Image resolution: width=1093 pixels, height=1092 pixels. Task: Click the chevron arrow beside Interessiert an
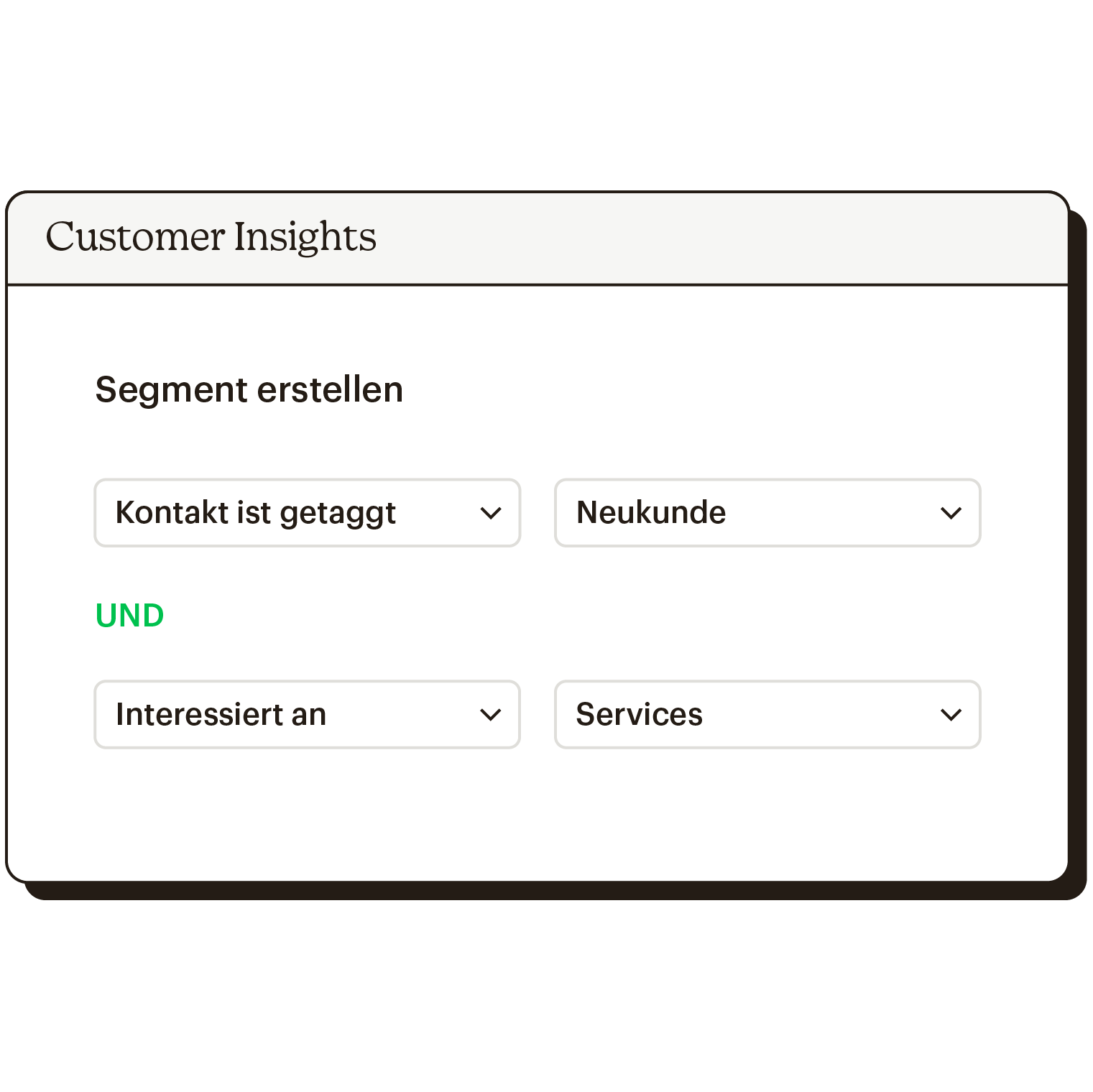point(490,715)
